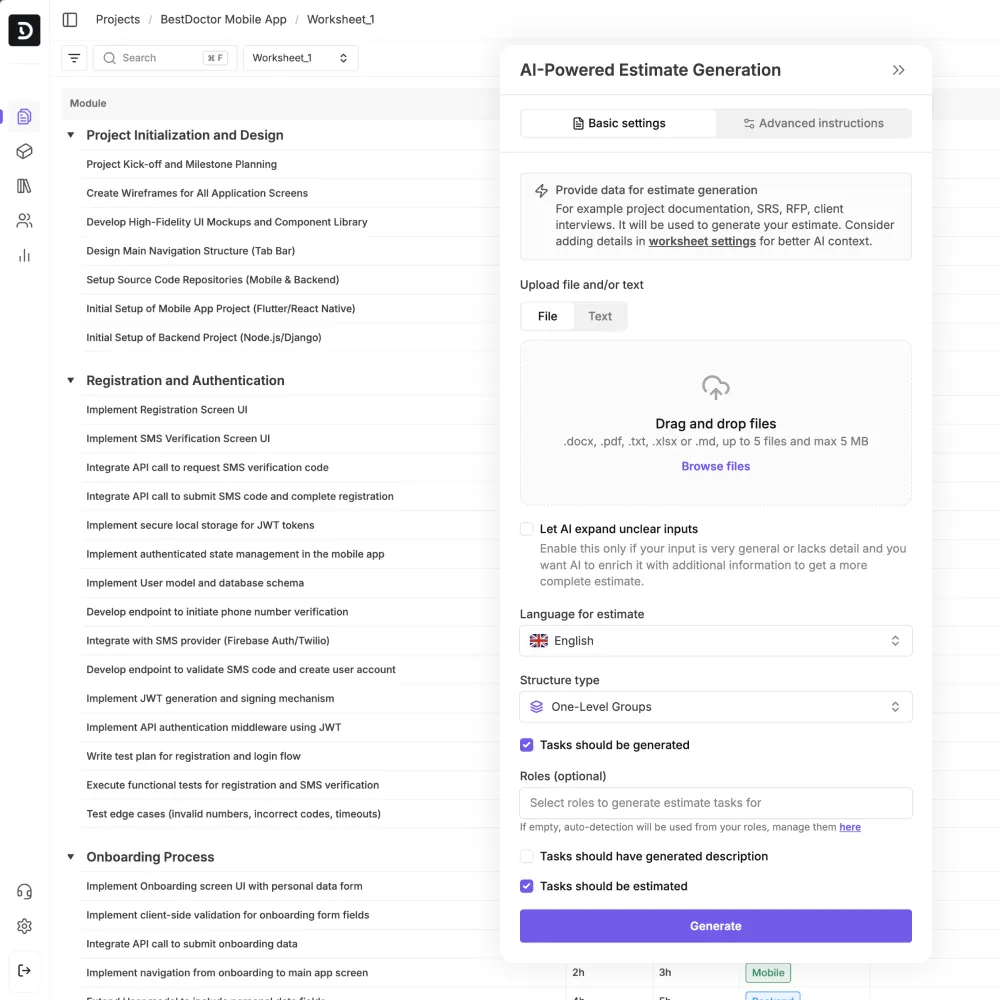Open the Structure type dropdown

click(715, 707)
